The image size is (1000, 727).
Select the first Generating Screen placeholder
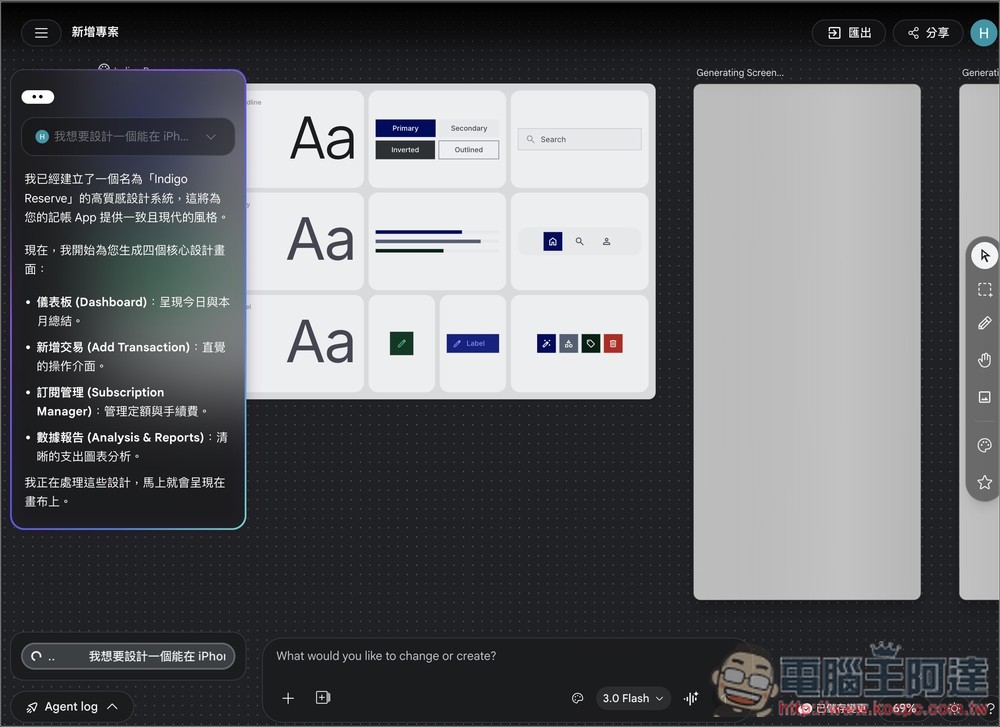[807, 342]
